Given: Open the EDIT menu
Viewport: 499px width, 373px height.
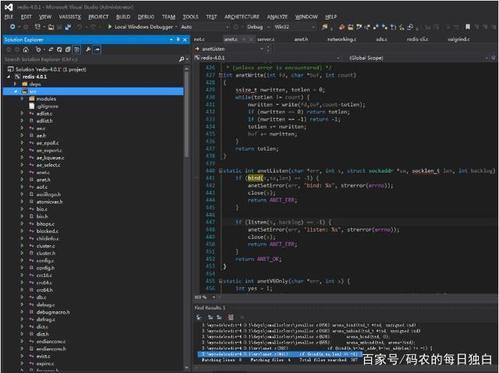Looking at the screenshot, I should (26, 17).
